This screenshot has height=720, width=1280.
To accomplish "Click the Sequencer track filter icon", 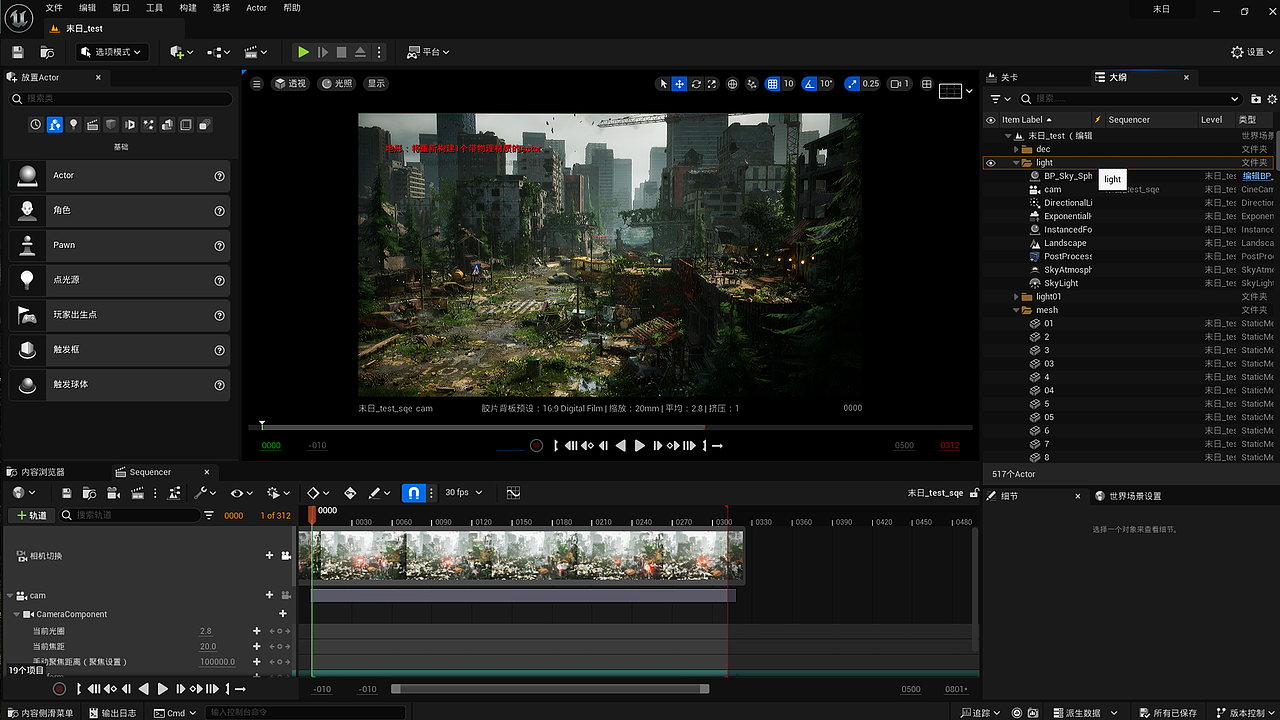I will tap(209, 515).
